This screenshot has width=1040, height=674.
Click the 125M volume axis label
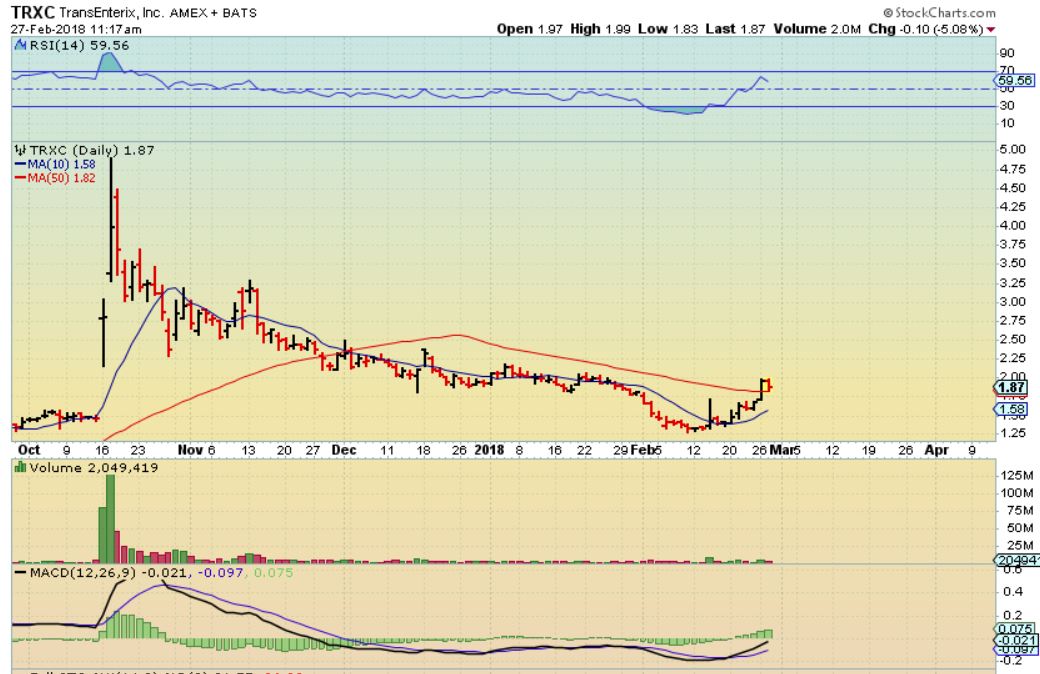[x=1017, y=476]
